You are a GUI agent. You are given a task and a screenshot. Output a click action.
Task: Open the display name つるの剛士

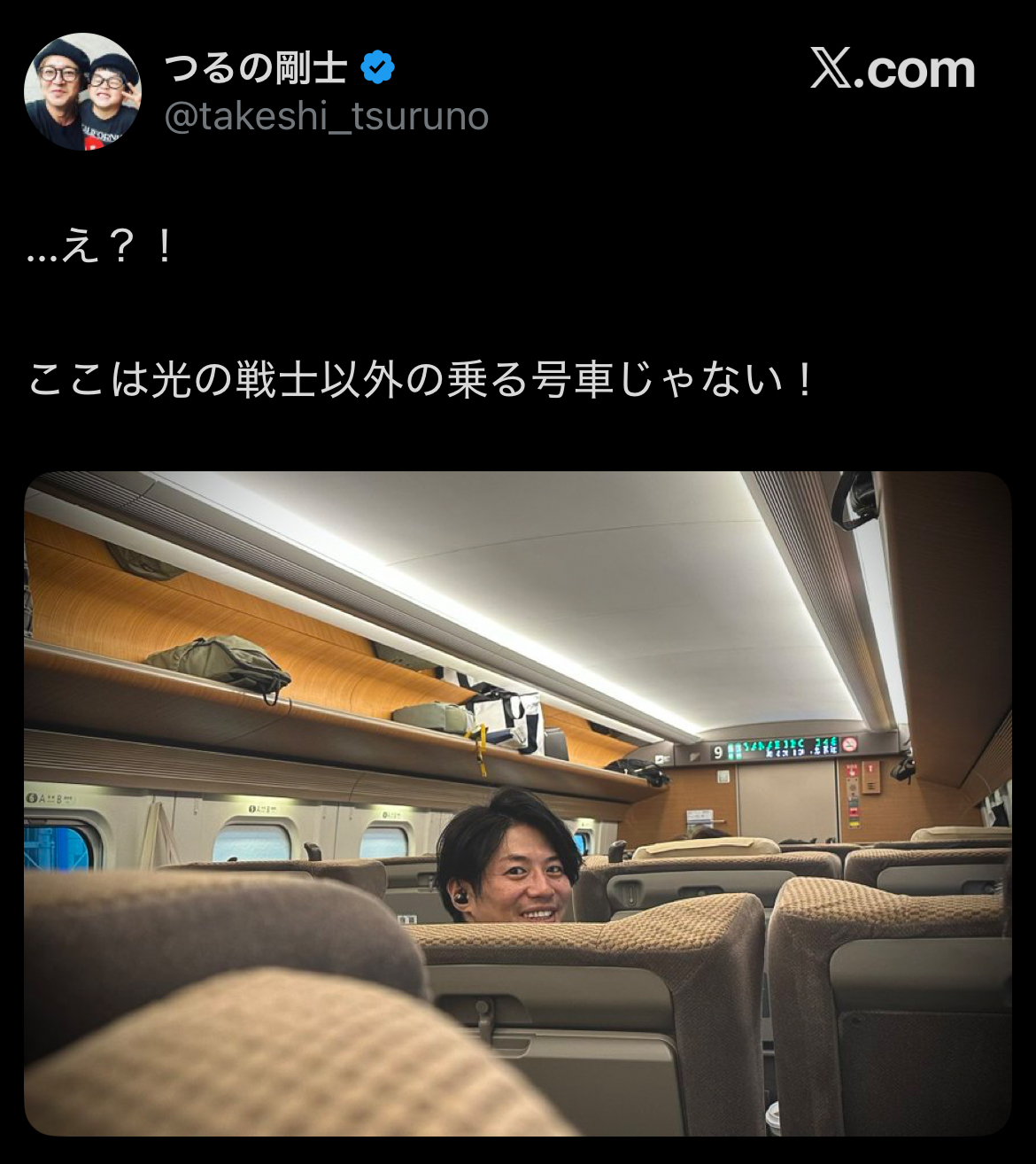pos(255,67)
